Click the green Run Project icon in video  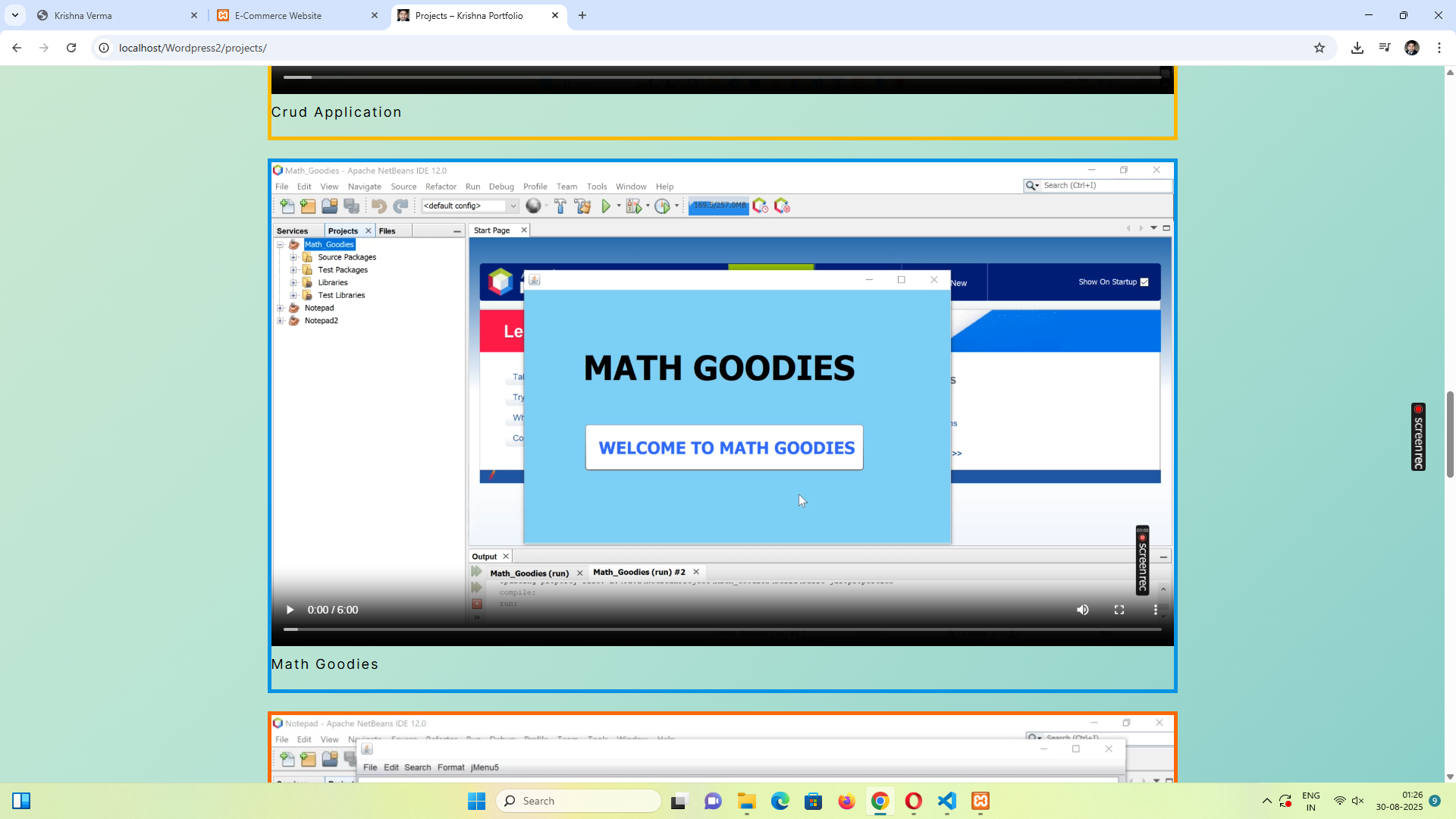(x=606, y=206)
